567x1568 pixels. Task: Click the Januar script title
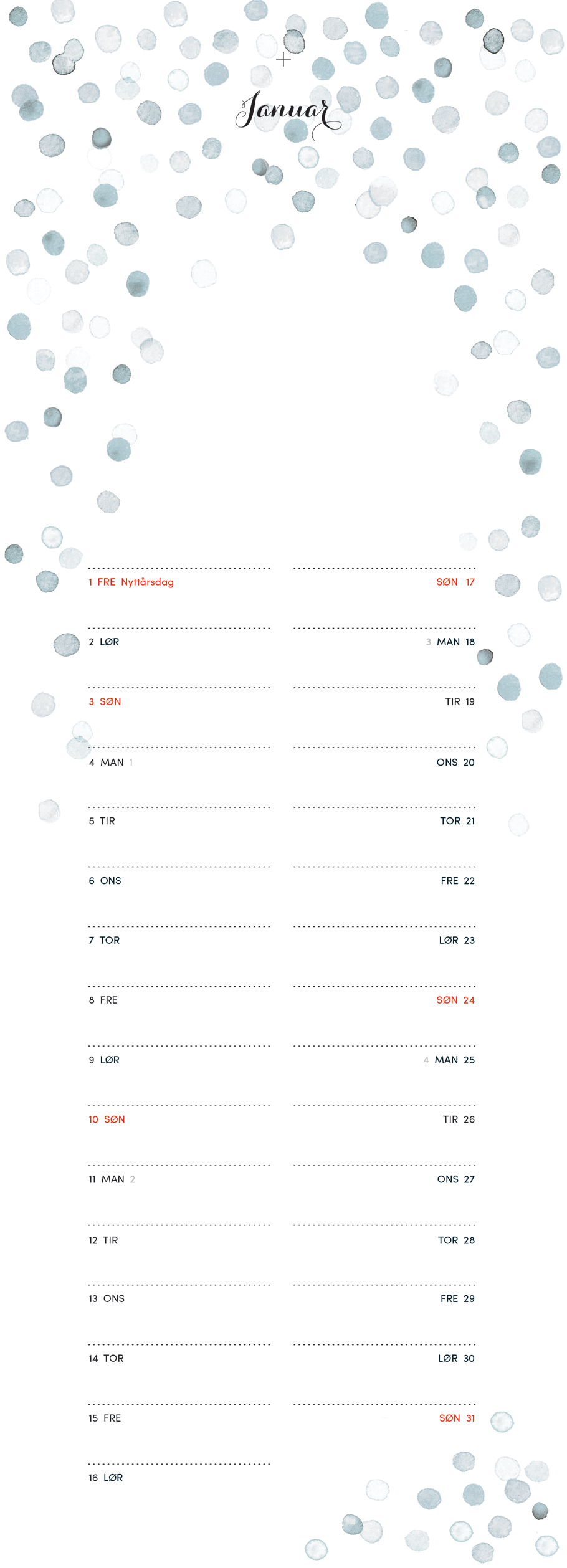[x=287, y=112]
